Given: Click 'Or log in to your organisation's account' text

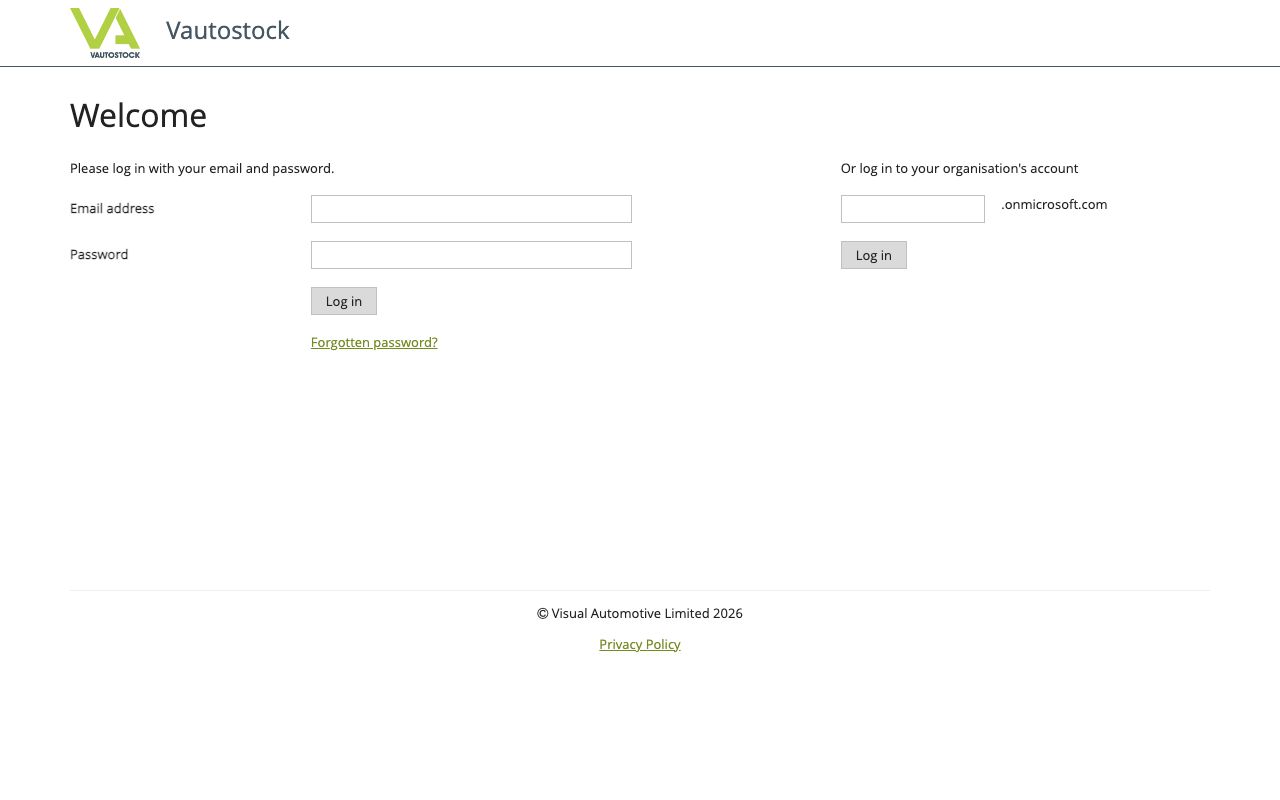Looking at the screenshot, I should [x=960, y=168].
